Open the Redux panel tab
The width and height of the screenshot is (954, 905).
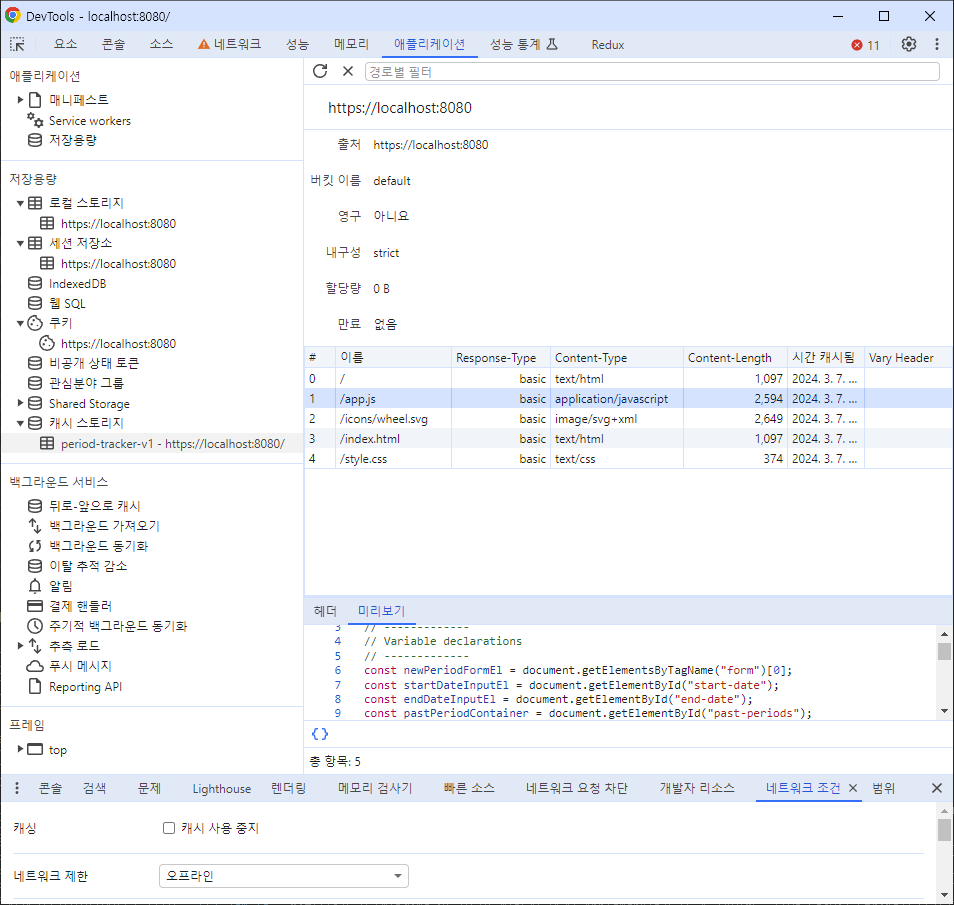pyautogui.click(x=607, y=45)
